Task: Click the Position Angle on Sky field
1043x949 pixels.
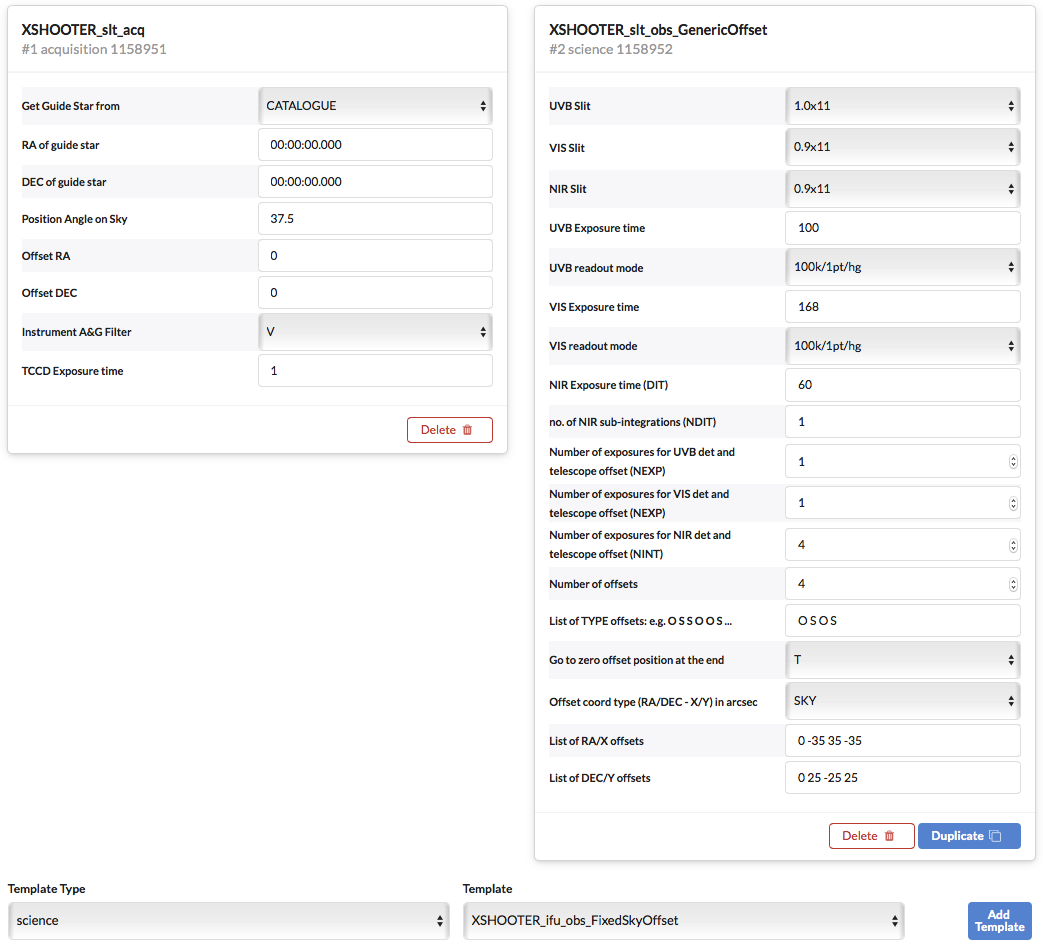Action: coord(375,219)
